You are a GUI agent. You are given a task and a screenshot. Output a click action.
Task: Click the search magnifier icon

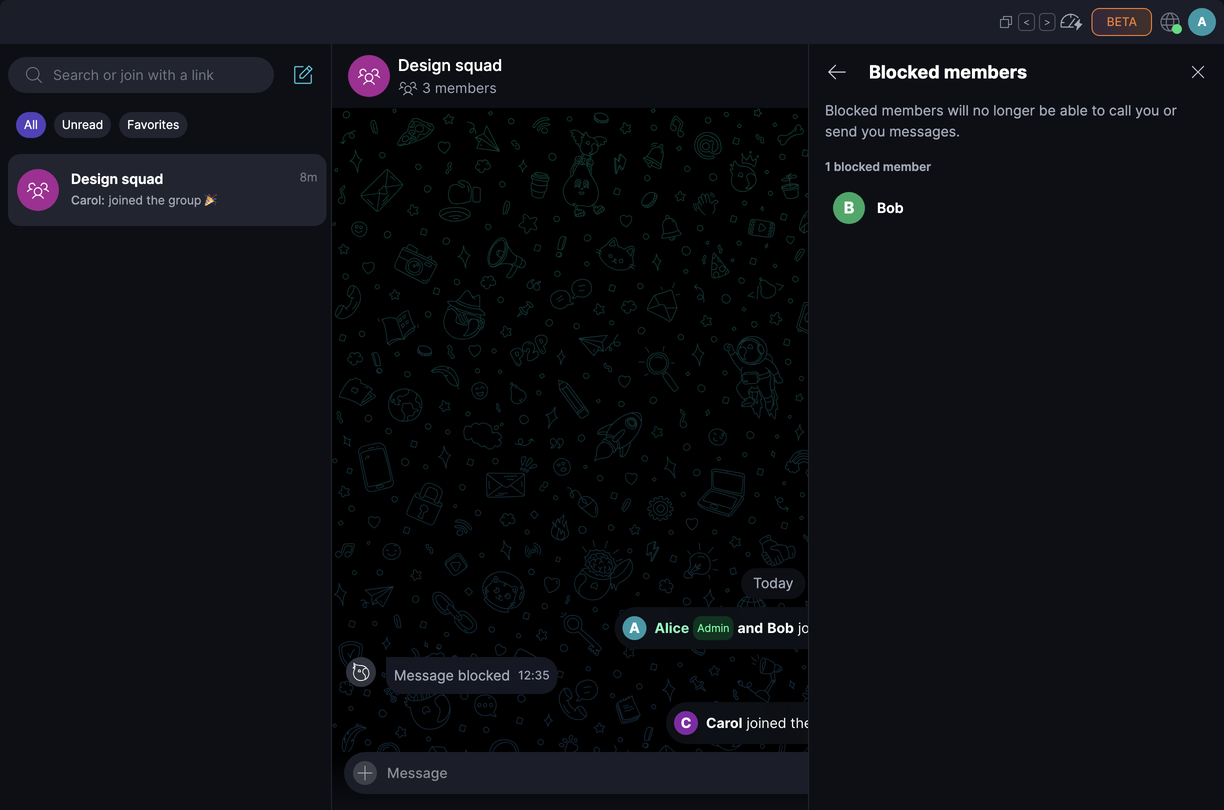(34, 75)
